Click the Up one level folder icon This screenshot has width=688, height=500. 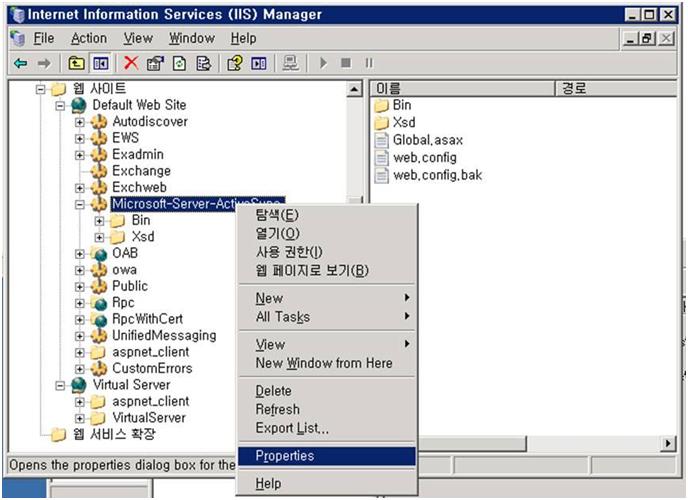click(x=76, y=64)
